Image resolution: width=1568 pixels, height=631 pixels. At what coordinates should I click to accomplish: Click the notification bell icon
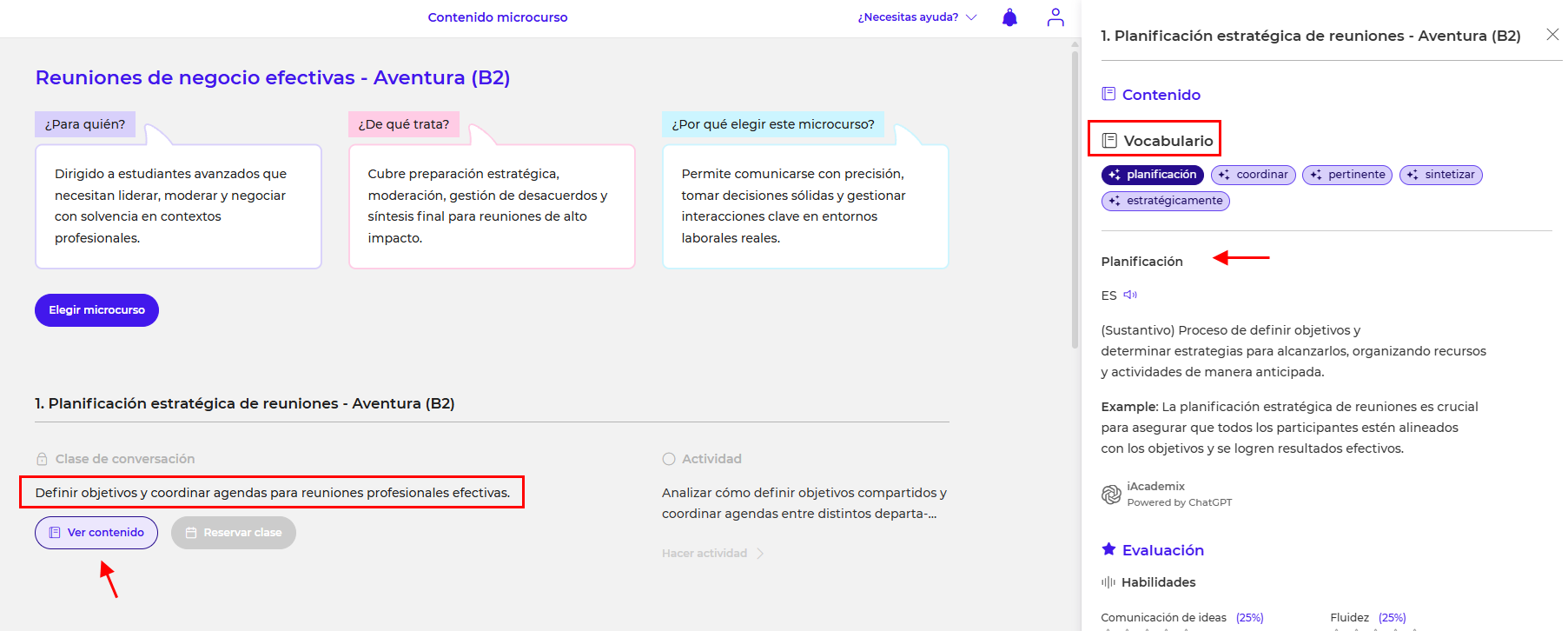[1009, 17]
